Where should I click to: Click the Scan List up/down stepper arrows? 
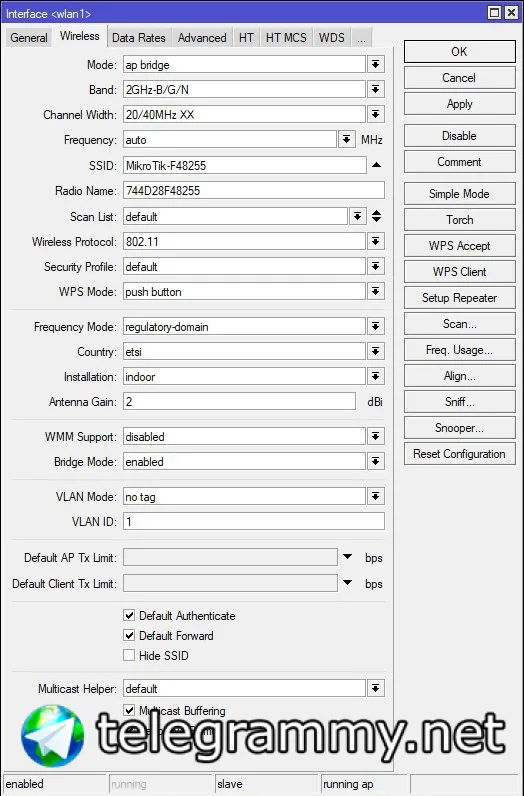pyautogui.click(x=376, y=216)
